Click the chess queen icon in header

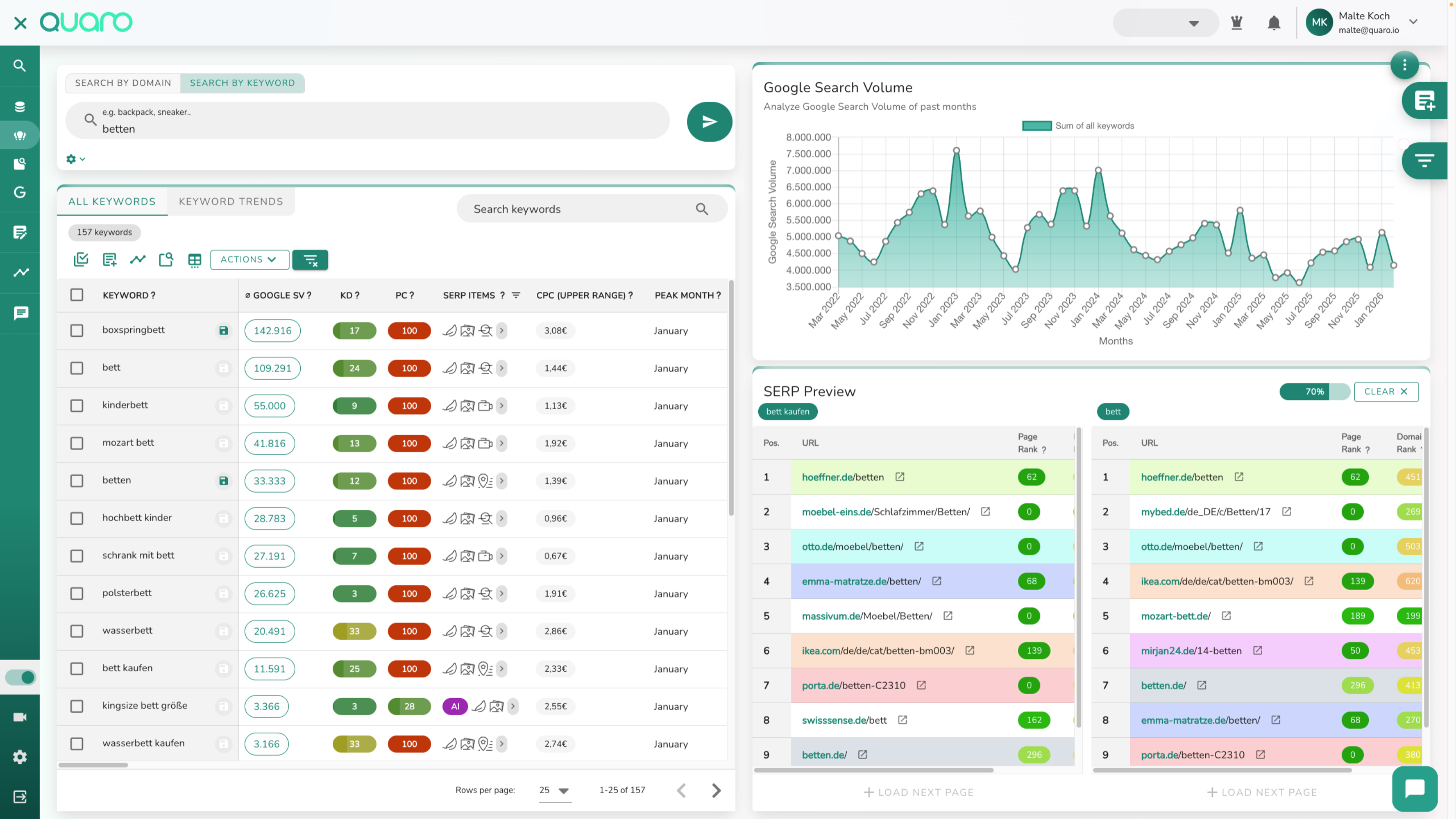pyautogui.click(x=1236, y=22)
